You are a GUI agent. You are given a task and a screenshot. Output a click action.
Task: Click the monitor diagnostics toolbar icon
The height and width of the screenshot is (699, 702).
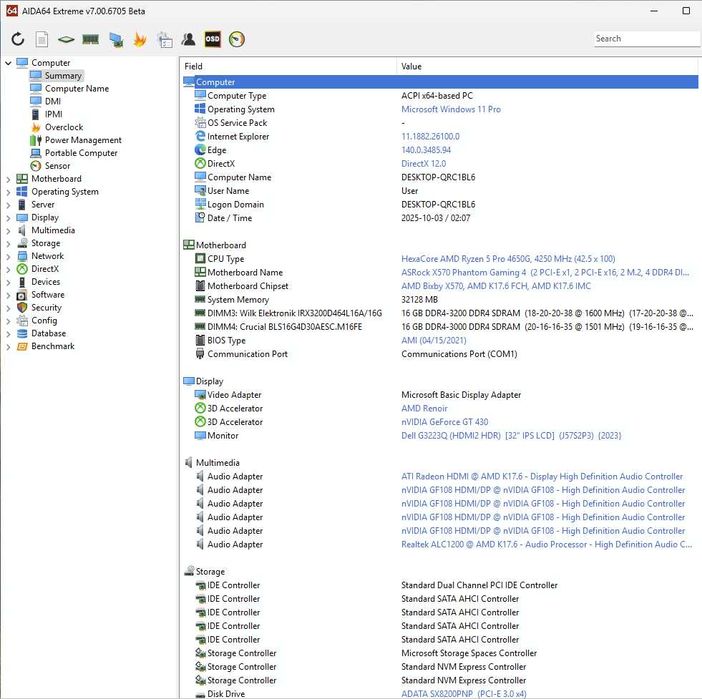pyautogui.click(x=116, y=39)
